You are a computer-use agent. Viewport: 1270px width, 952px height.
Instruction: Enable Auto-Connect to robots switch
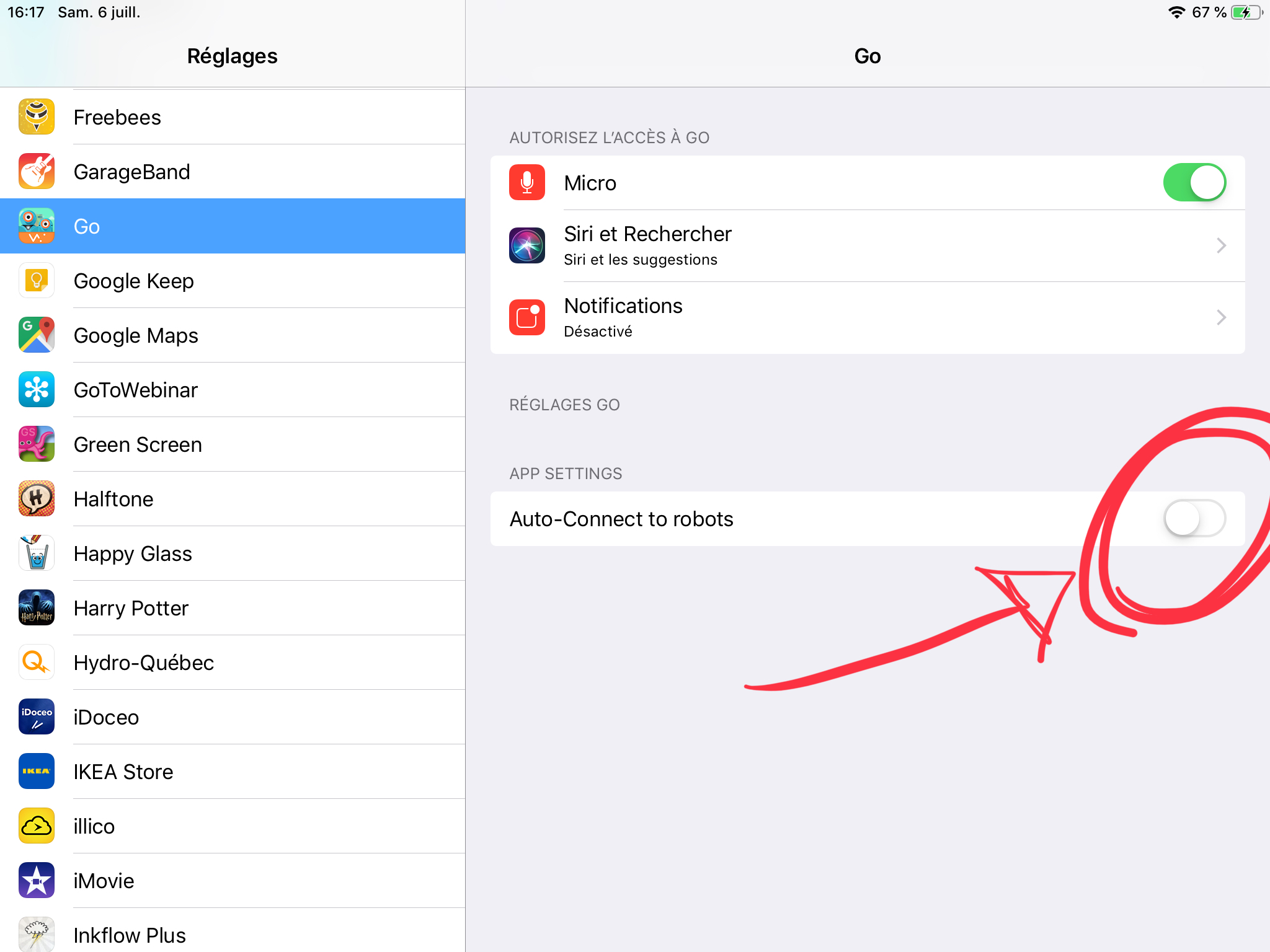[x=1194, y=519]
